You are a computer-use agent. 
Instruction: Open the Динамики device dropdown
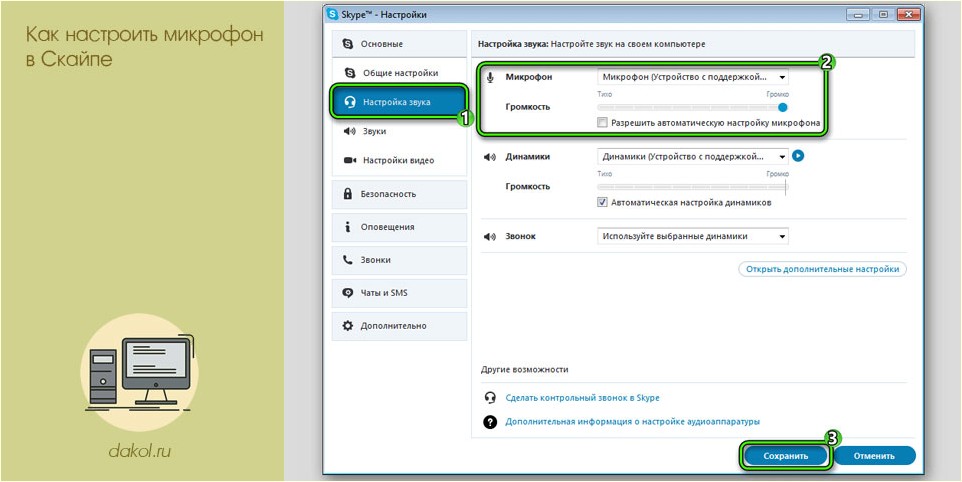[x=693, y=156]
